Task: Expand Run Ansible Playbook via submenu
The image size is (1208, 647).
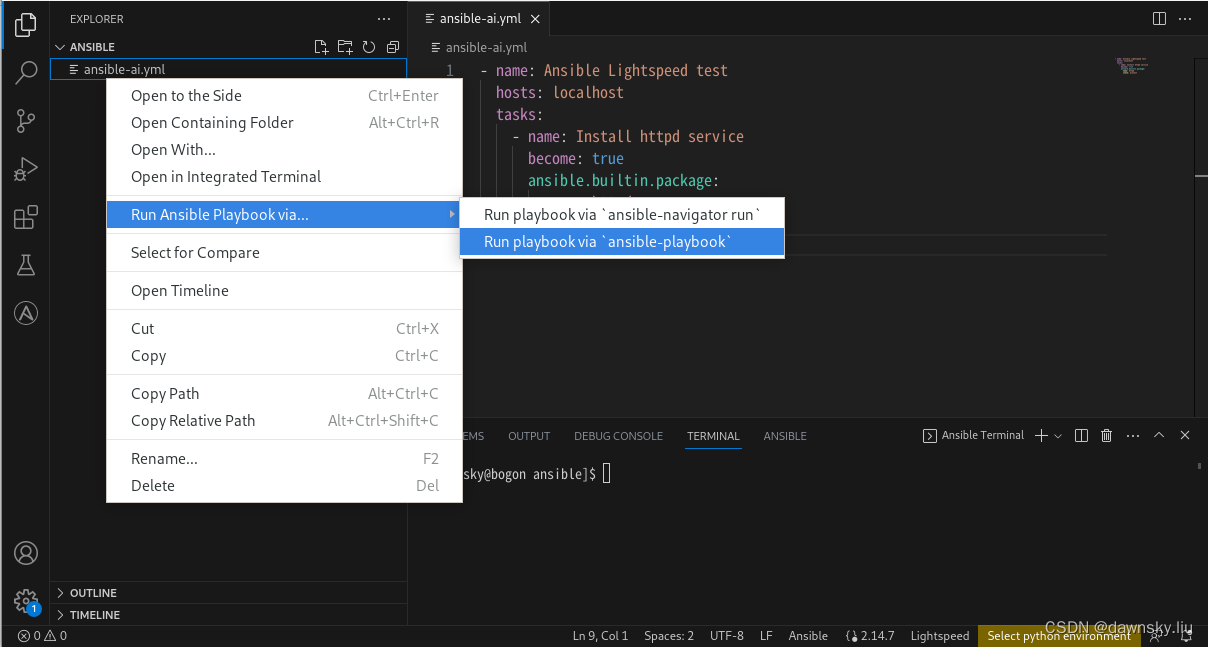Action: (x=285, y=214)
